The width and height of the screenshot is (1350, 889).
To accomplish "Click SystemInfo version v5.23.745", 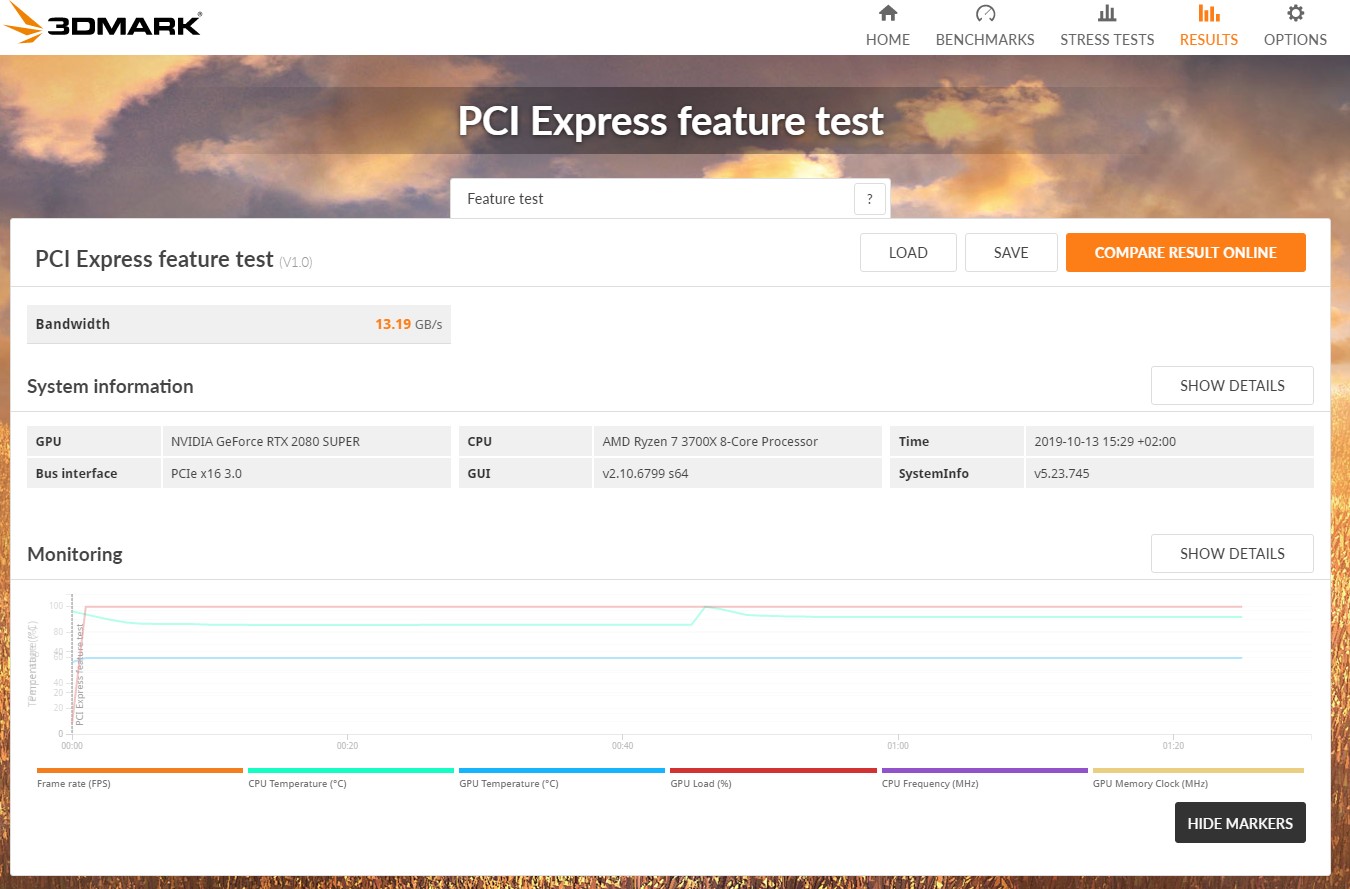I will pos(1062,474).
